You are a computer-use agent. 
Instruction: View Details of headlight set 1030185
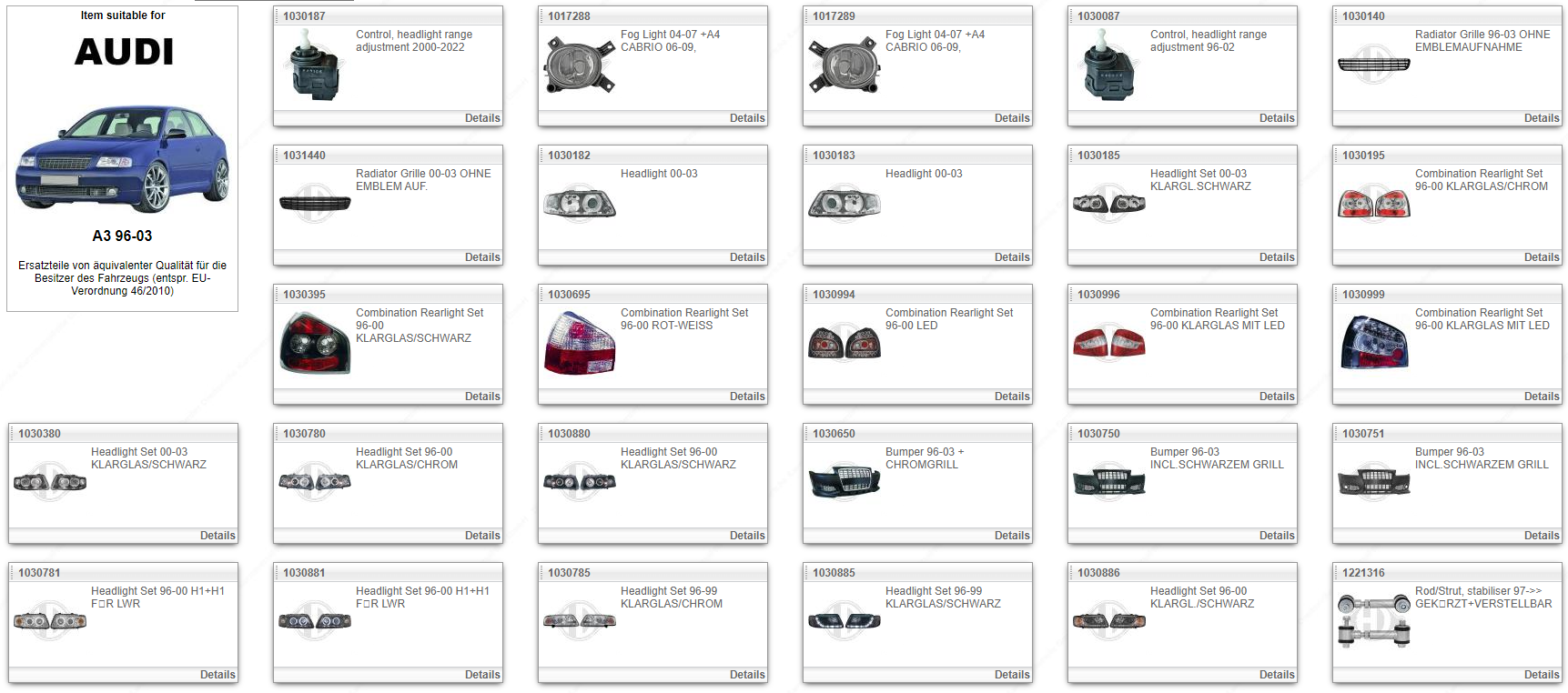click(x=1276, y=257)
